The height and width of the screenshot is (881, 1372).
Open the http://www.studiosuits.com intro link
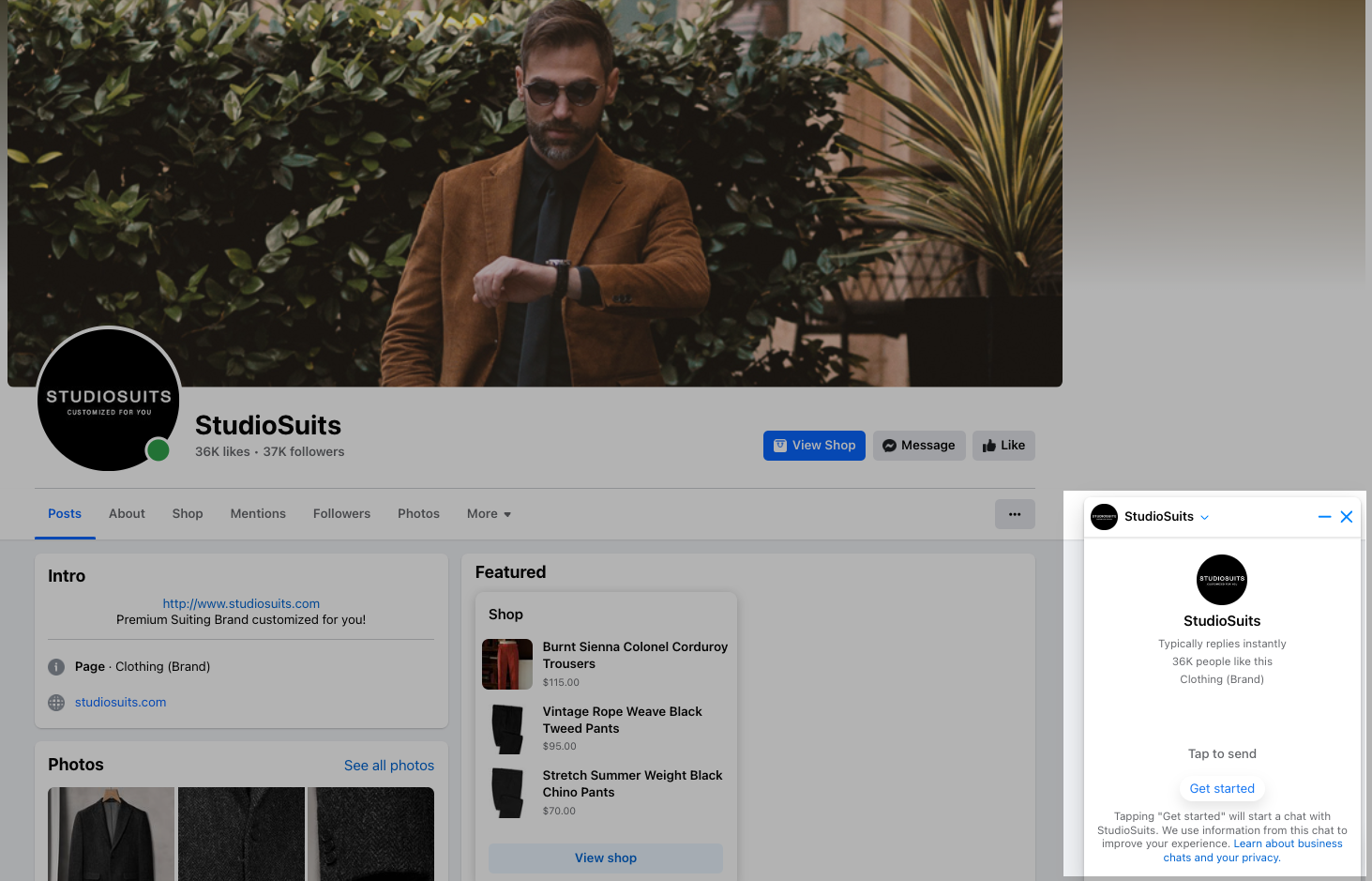pyautogui.click(x=241, y=604)
